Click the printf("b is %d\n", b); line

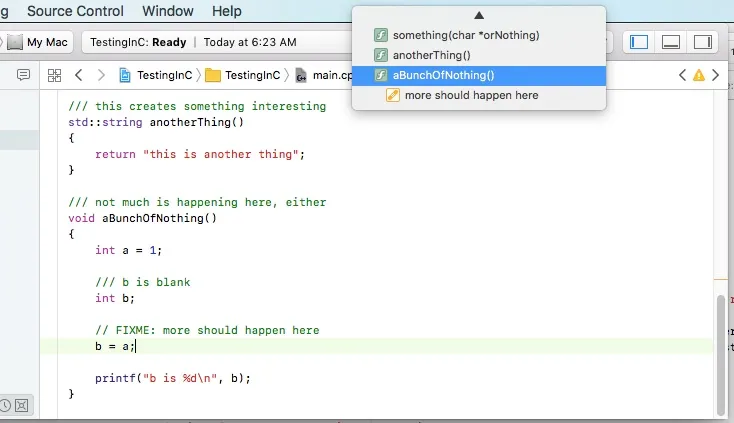(173, 379)
